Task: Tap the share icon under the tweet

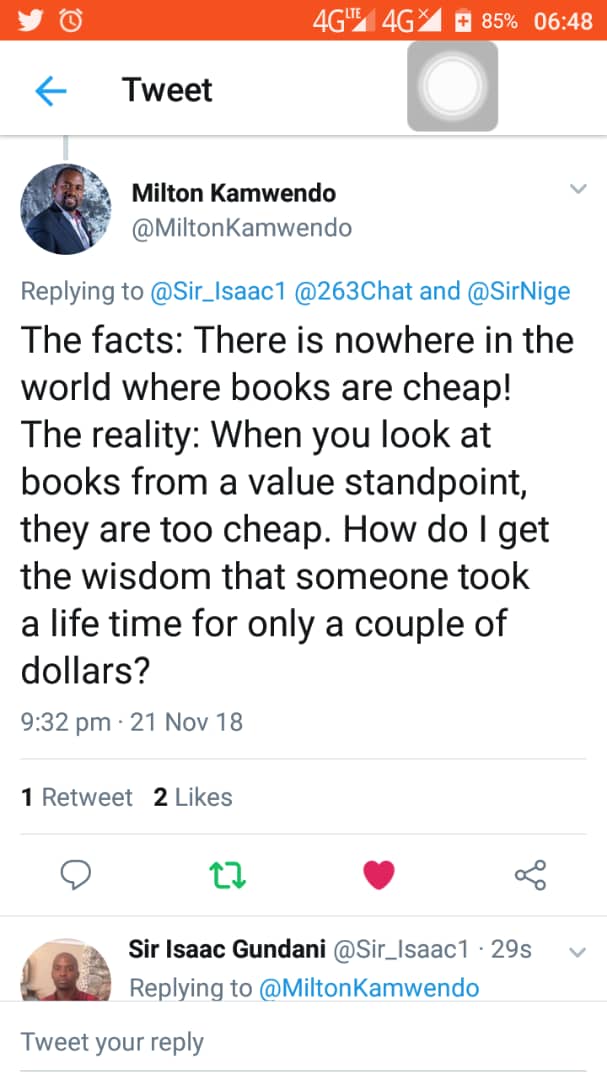Action: click(x=530, y=876)
